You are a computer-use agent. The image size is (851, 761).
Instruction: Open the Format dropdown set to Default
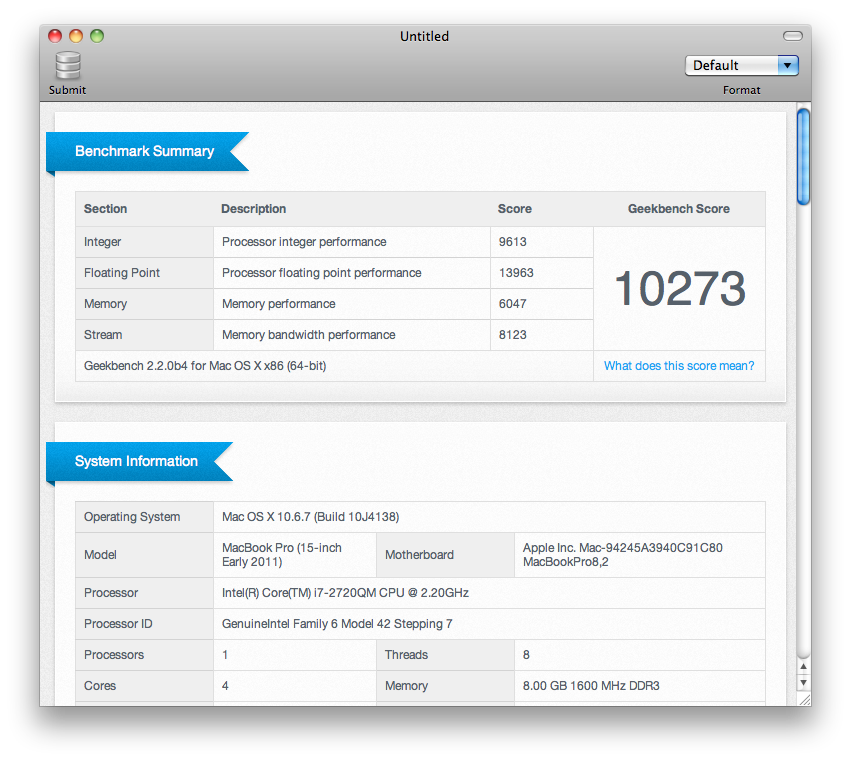point(741,66)
